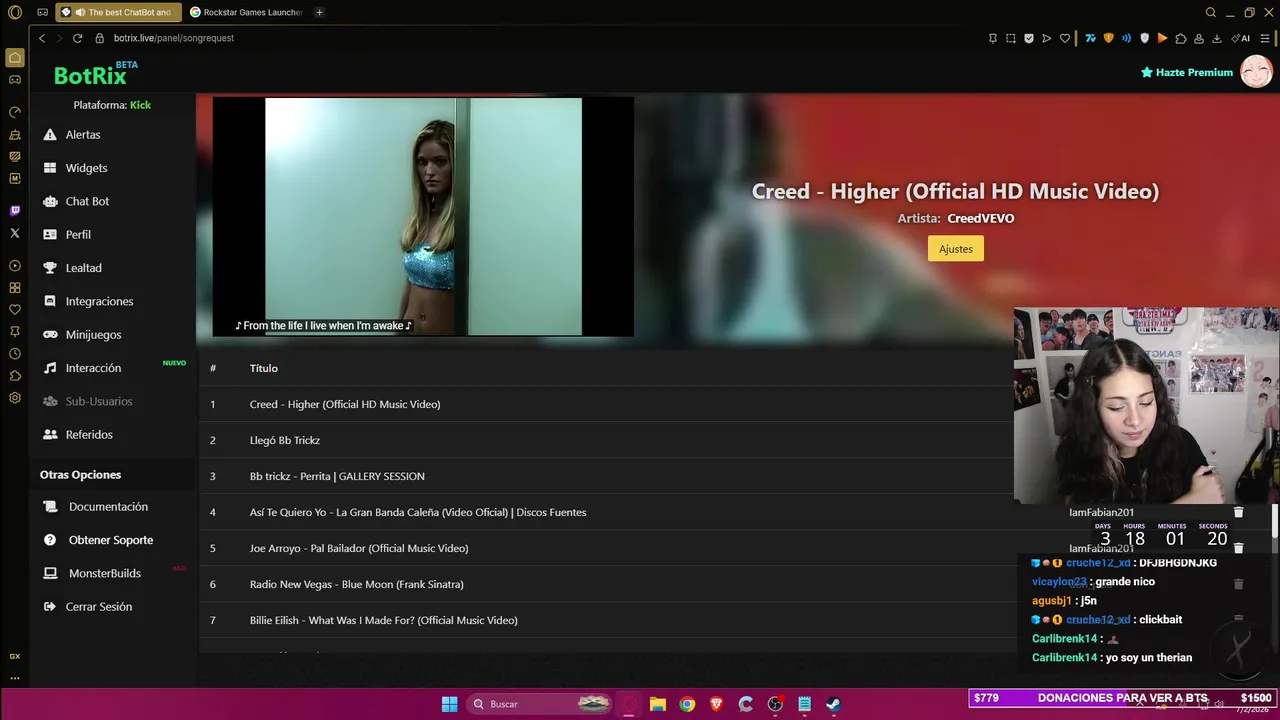
Task: Go back in browser history
Action: click(x=42, y=38)
